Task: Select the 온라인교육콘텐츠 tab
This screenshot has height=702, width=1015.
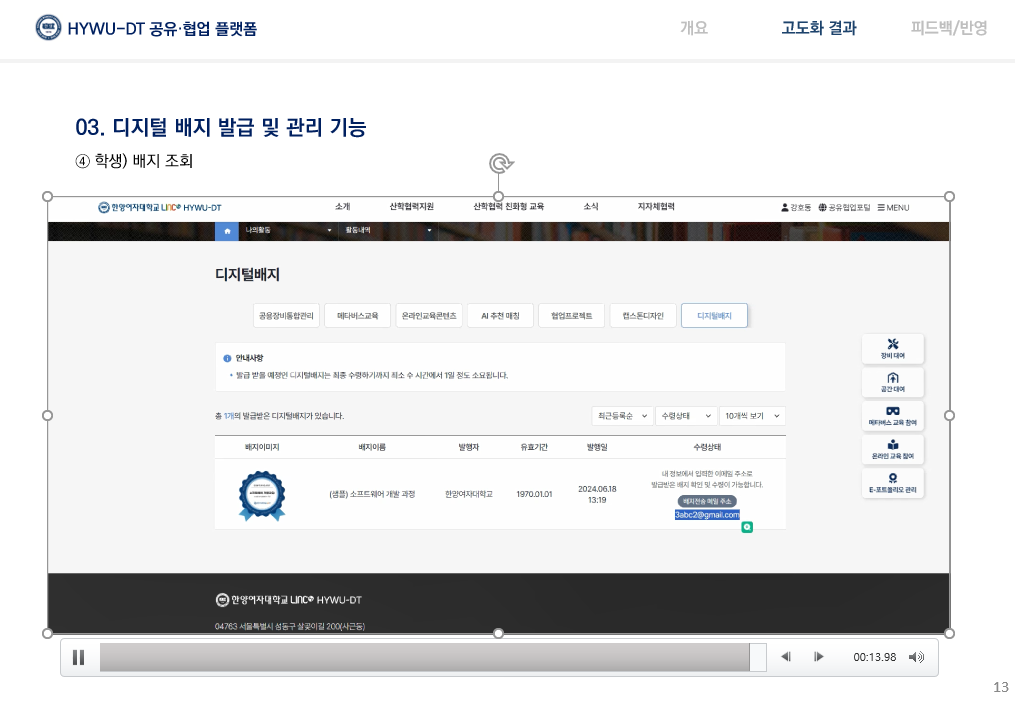Action: [x=429, y=316]
